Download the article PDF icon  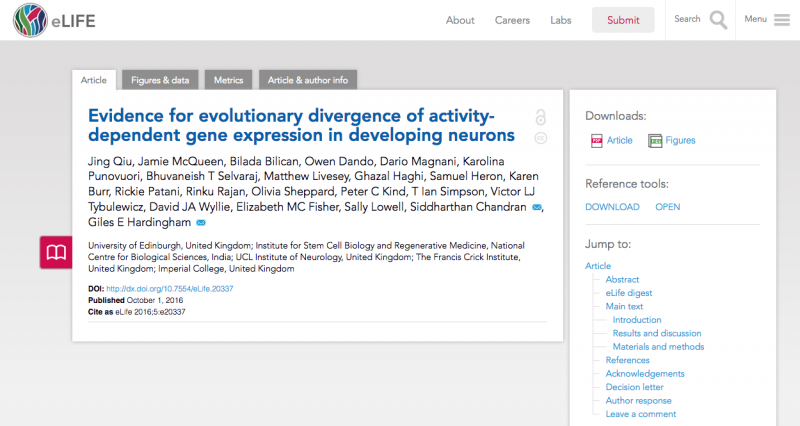coord(597,141)
